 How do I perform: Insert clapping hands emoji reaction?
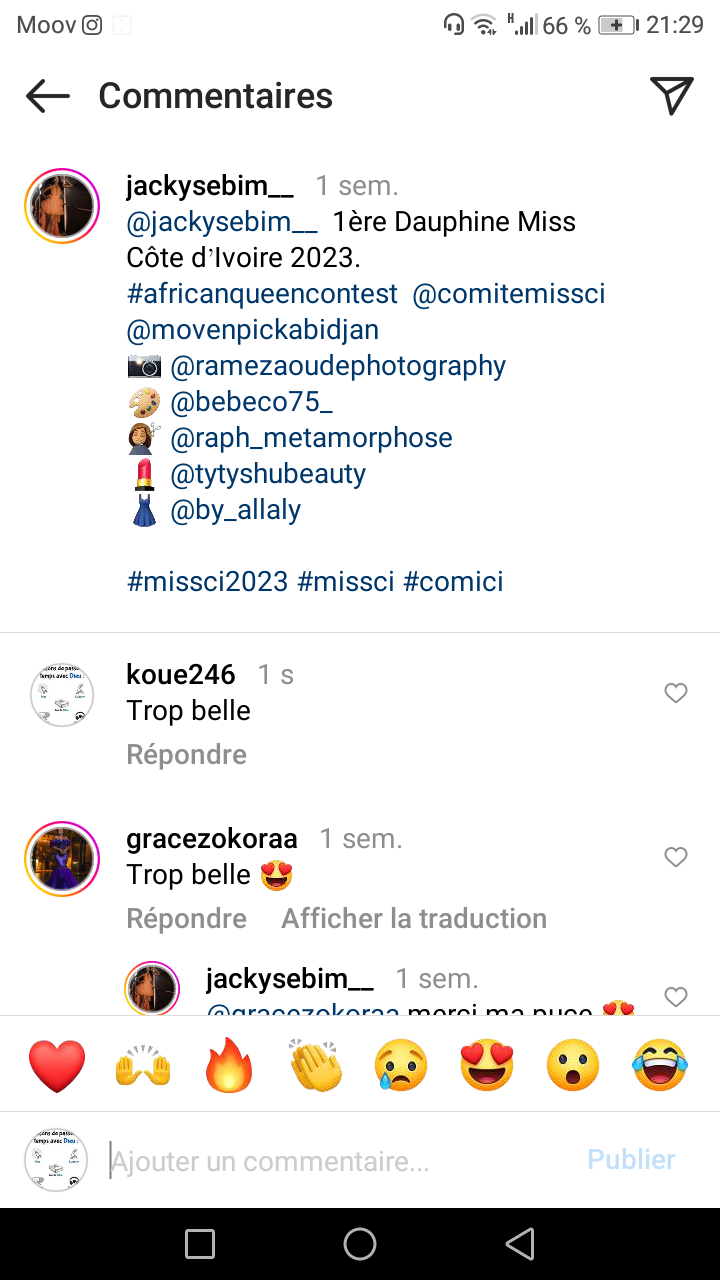pos(316,1065)
